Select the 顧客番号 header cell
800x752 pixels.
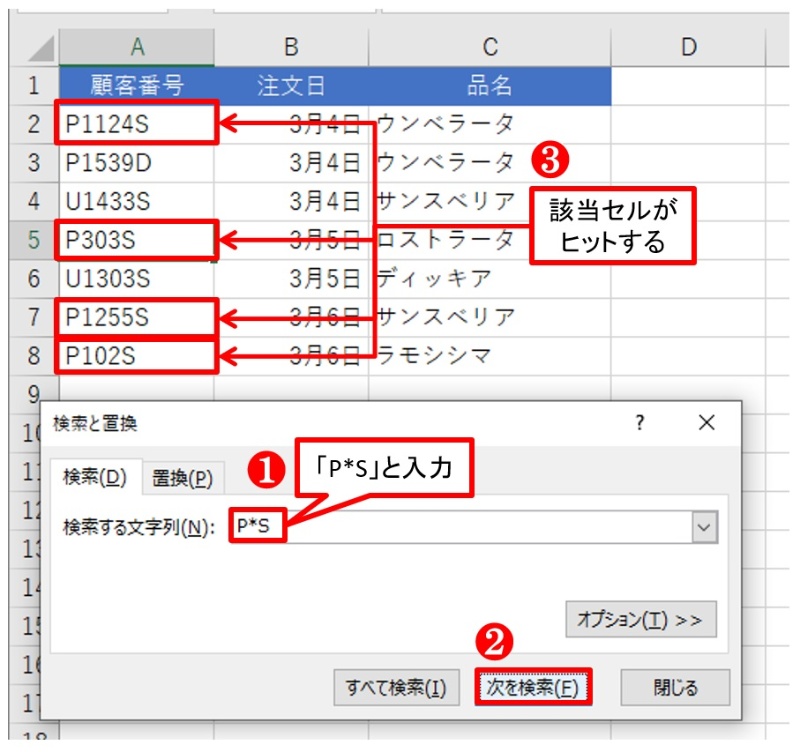pyautogui.click(x=137, y=85)
